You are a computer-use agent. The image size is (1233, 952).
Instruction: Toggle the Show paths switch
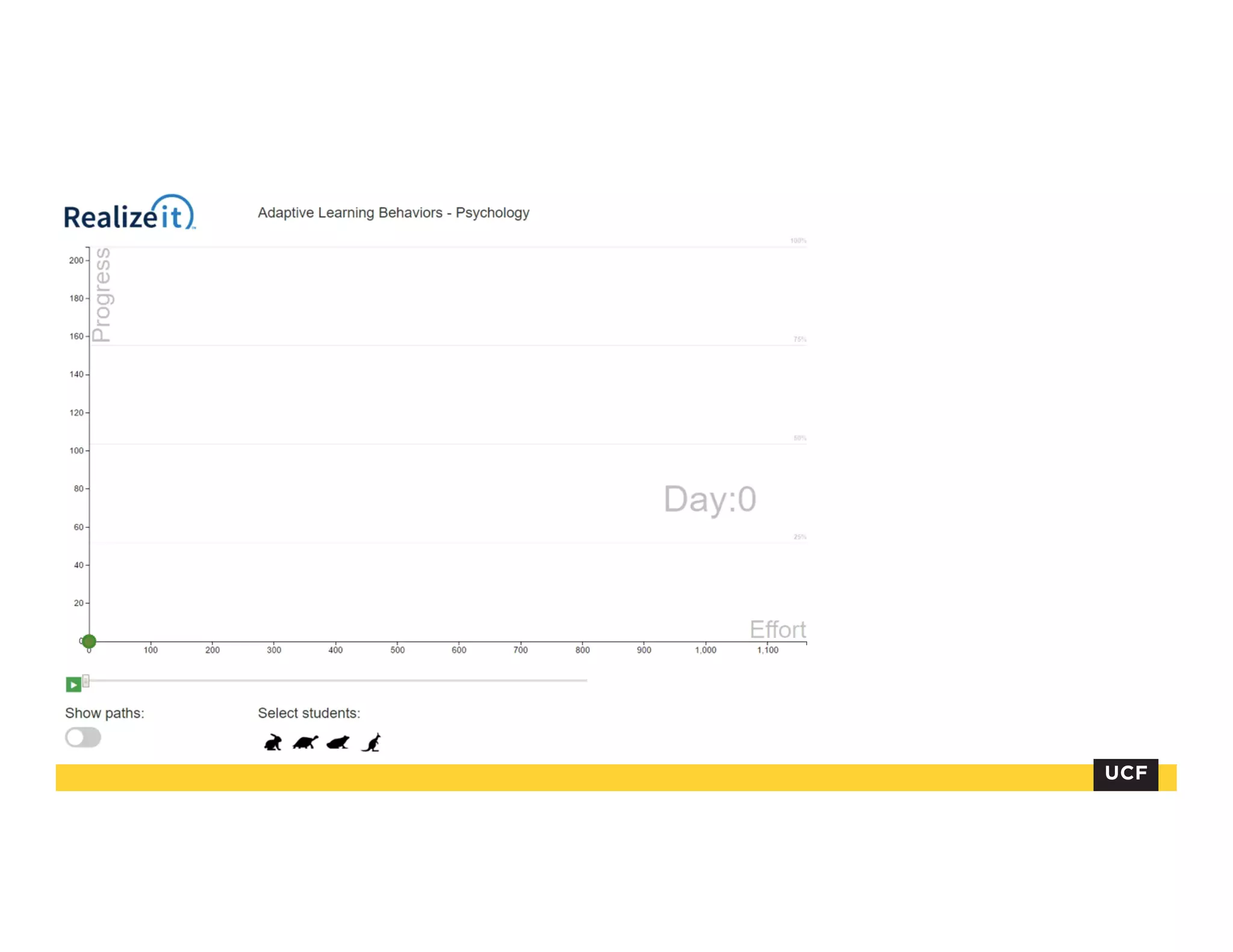click(83, 737)
